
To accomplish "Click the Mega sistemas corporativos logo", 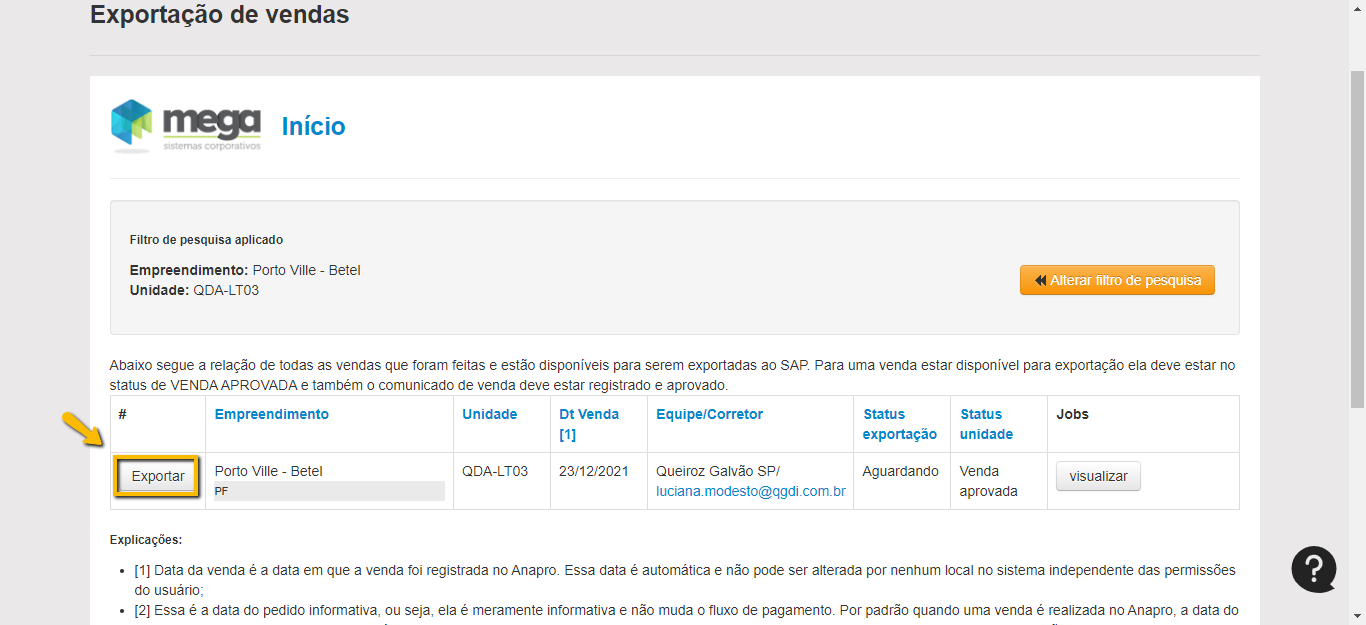I will (x=186, y=126).
